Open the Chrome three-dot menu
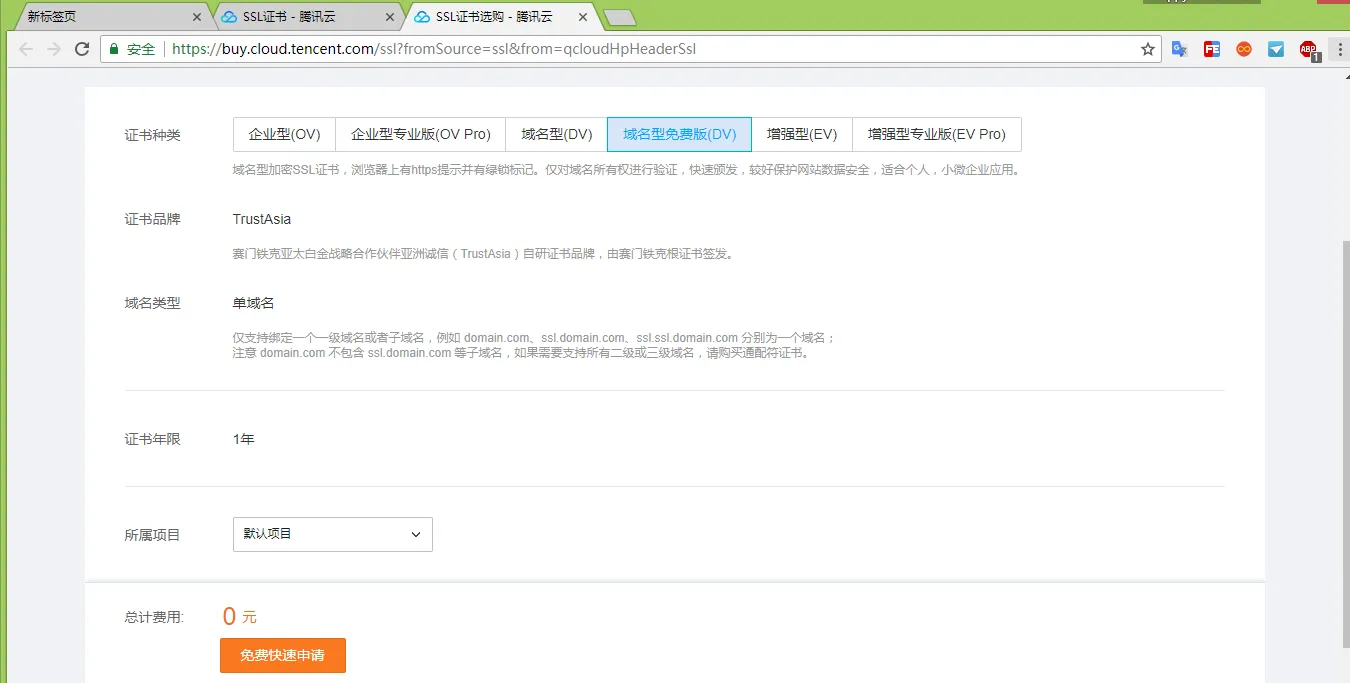Image resolution: width=1350 pixels, height=683 pixels. point(1340,49)
